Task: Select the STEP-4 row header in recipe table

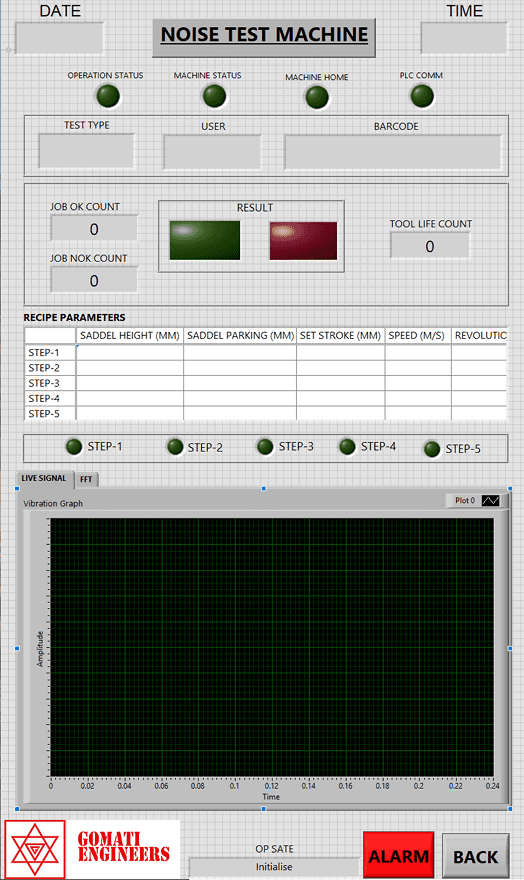Action: [50, 398]
